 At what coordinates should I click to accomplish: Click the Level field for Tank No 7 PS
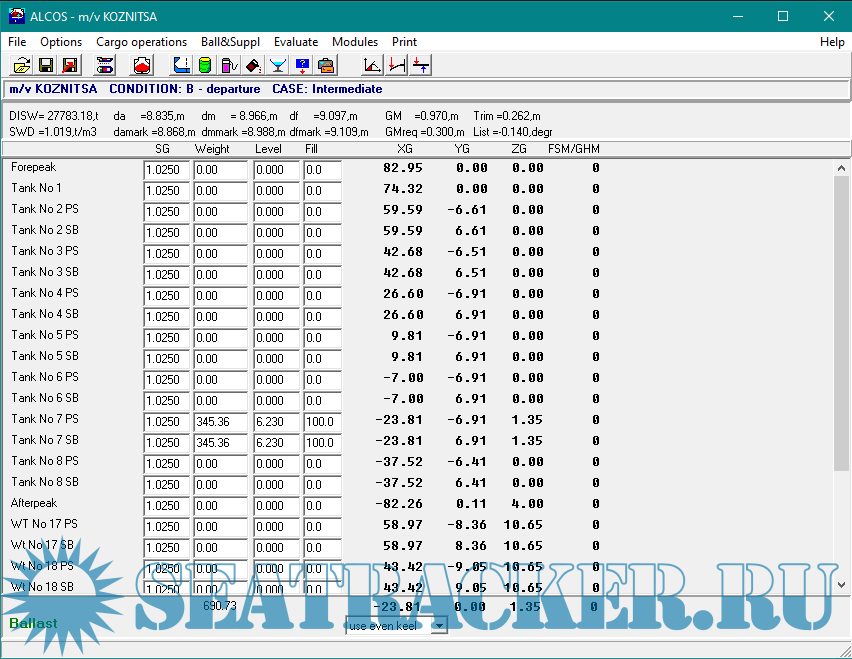pyautogui.click(x=276, y=422)
